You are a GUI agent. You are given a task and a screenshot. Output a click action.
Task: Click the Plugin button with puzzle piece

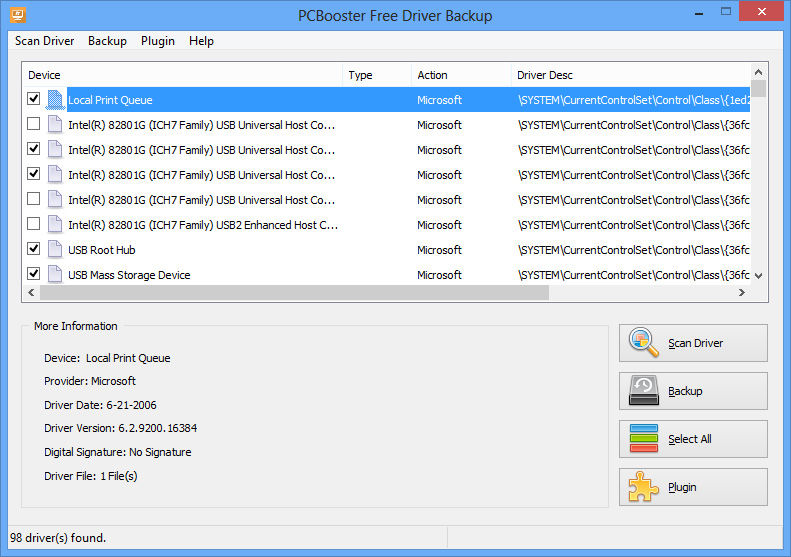click(x=693, y=487)
